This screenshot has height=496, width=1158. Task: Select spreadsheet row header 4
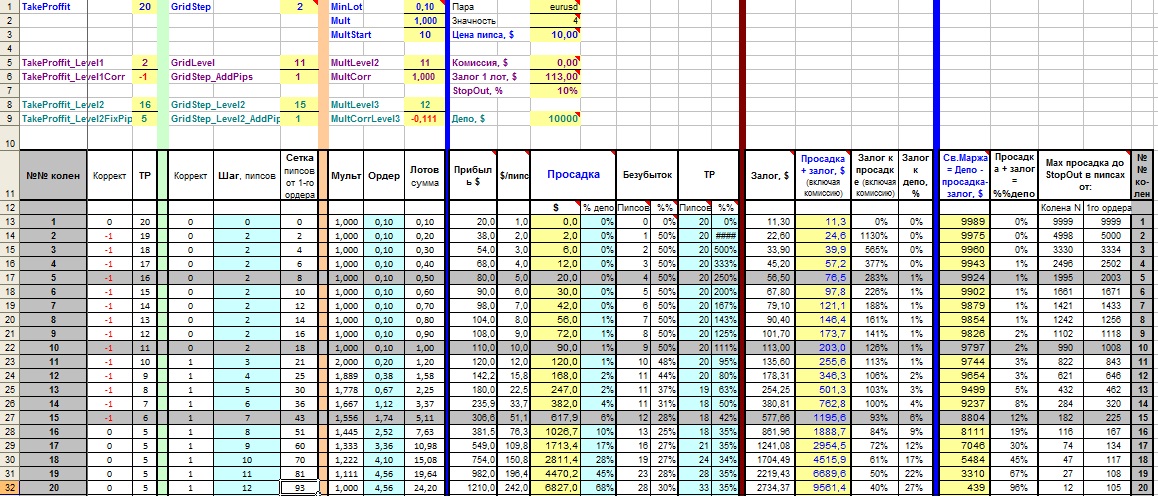(9, 49)
